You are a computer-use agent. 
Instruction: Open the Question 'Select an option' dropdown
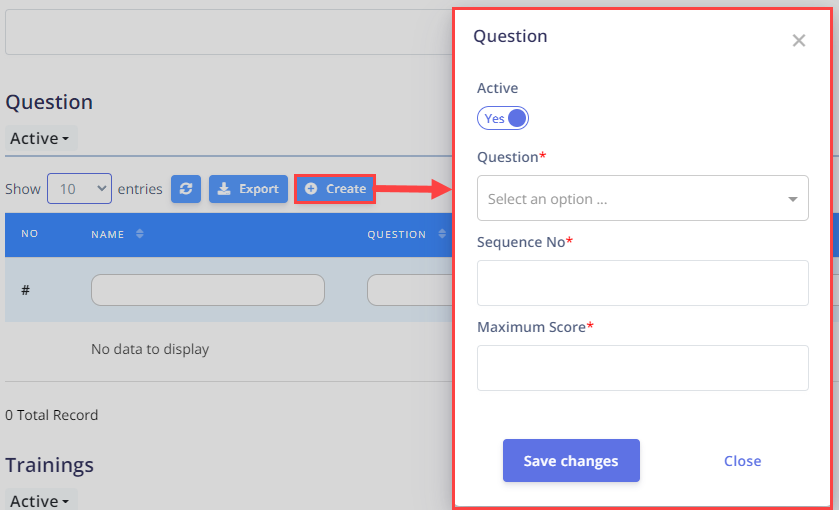(643, 199)
